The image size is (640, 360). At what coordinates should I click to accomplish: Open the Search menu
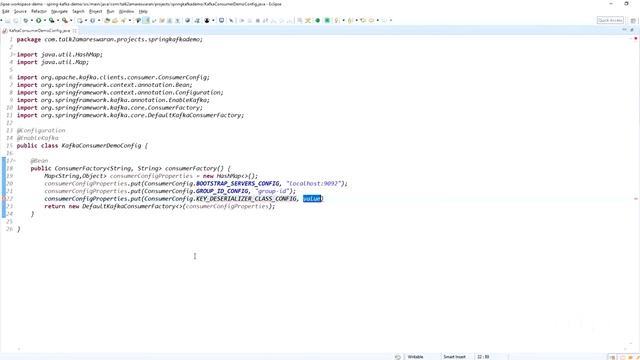78,11
